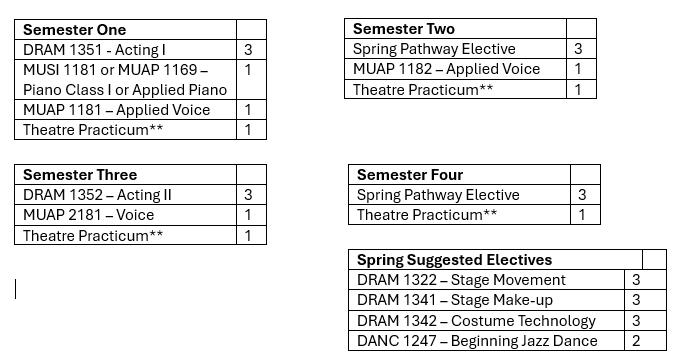Select the MUAP 2181 – Voice cell
Screen dimensions: 677x360
click(126, 215)
